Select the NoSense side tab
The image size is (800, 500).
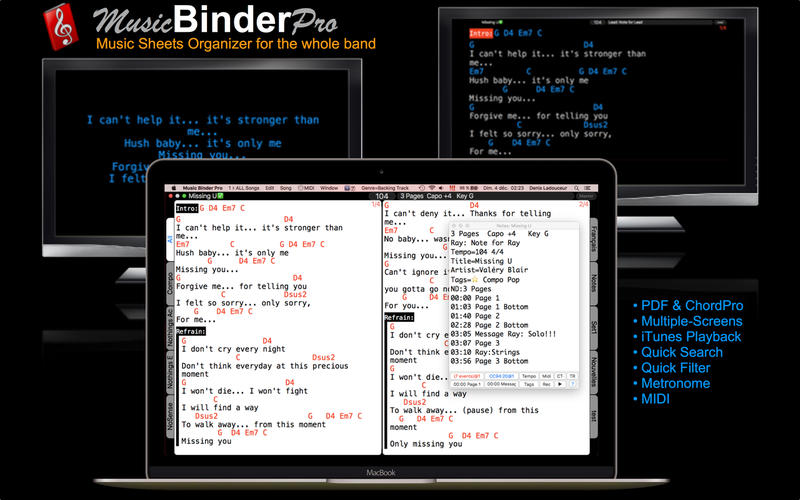pos(170,416)
